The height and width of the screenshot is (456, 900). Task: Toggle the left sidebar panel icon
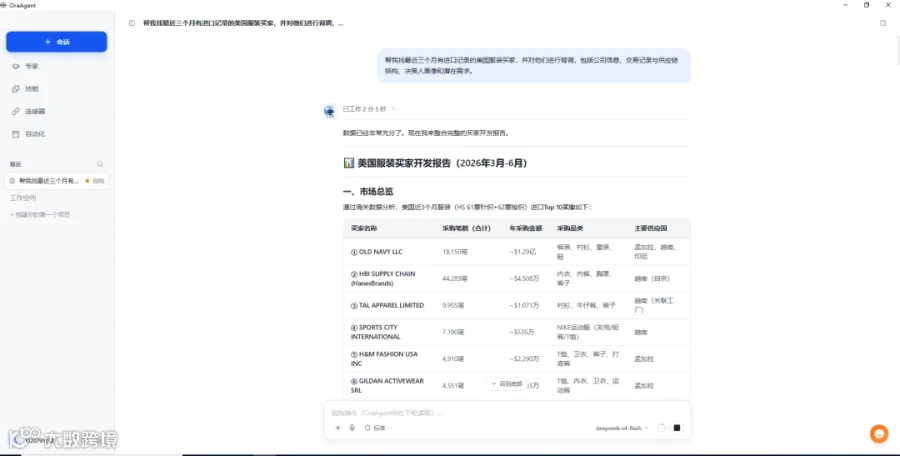132,24
